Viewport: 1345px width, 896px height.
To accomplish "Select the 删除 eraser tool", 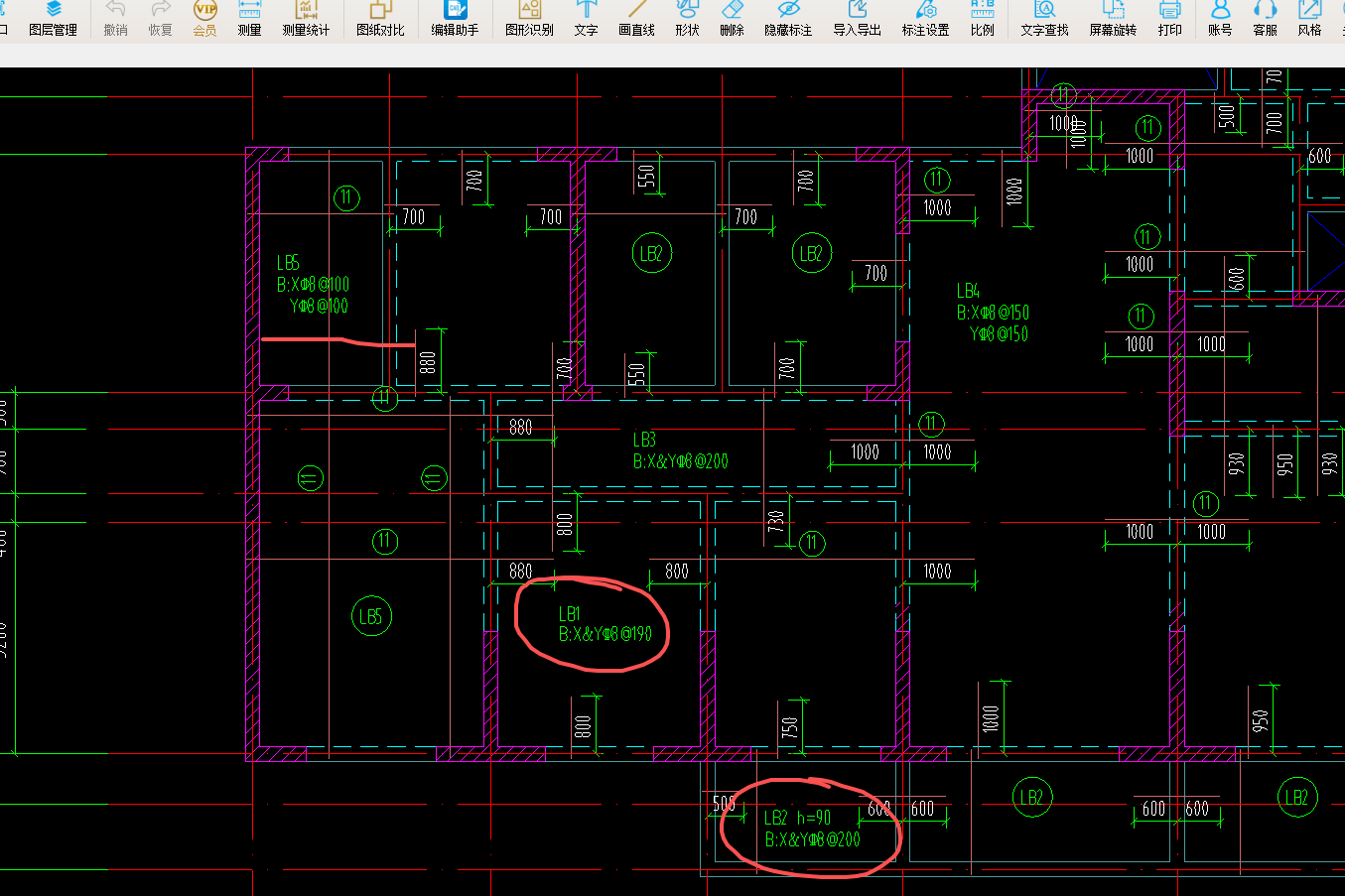I will (x=732, y=19).
